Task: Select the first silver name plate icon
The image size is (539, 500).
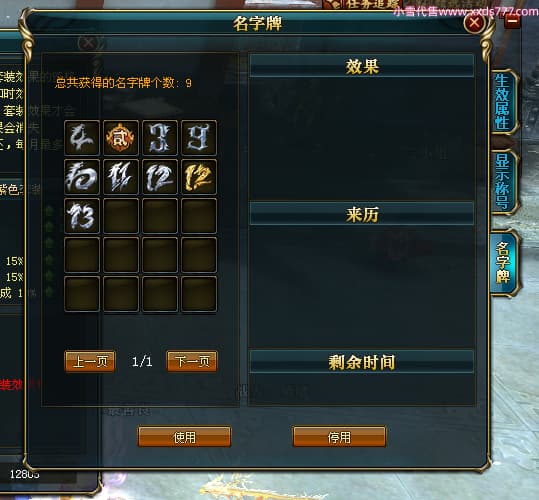Action: tap(82, 138)
